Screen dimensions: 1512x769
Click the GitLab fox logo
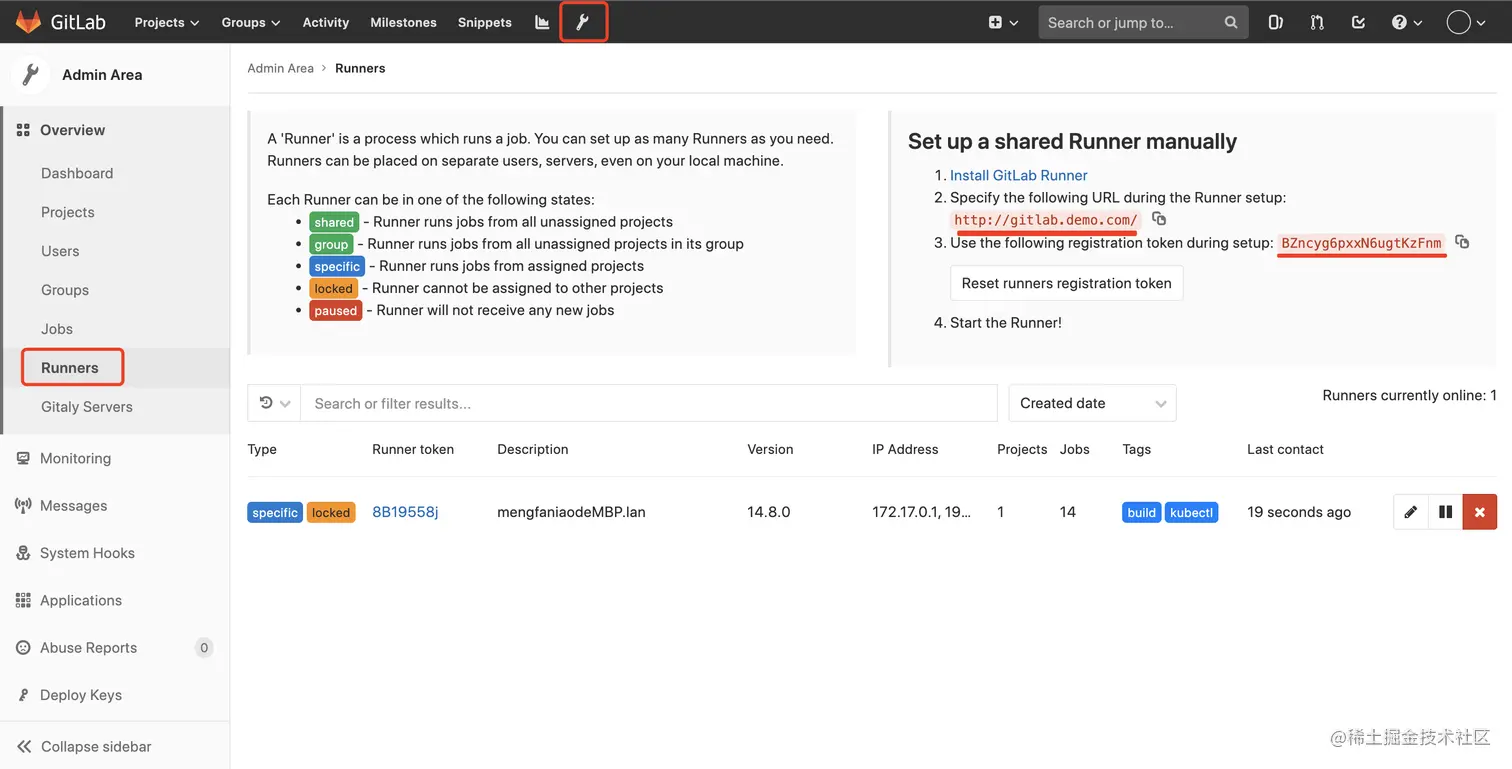click(x=28, y=21)
